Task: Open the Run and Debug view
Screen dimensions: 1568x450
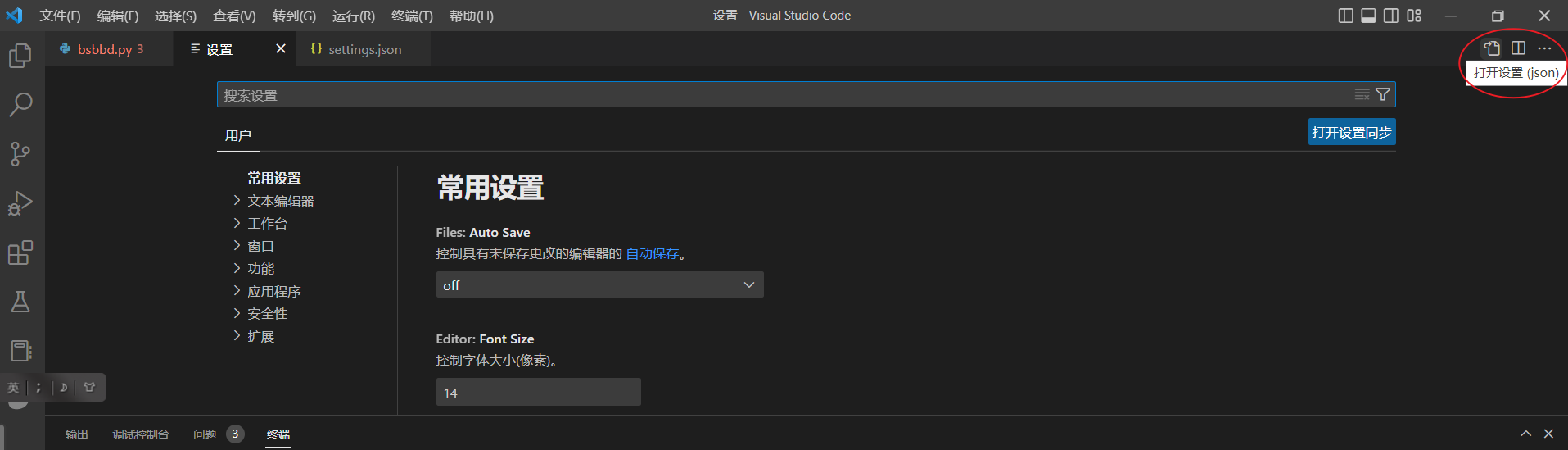Action: tap(20, 203)
